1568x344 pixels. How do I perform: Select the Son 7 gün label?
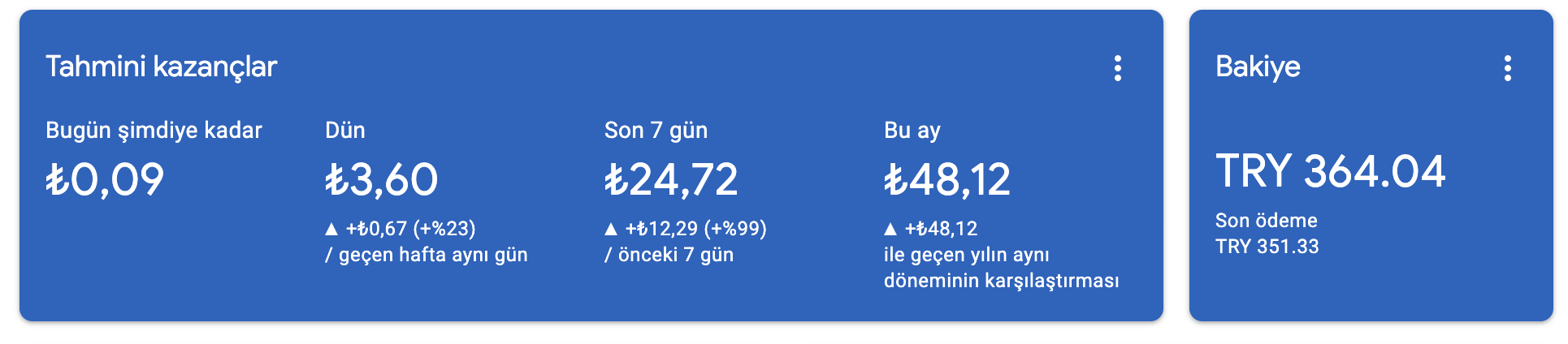pos(656,131)
